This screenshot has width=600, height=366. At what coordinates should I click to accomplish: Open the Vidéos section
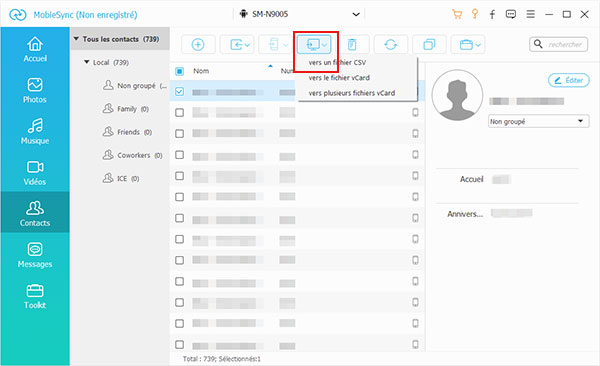coord(35,173)
